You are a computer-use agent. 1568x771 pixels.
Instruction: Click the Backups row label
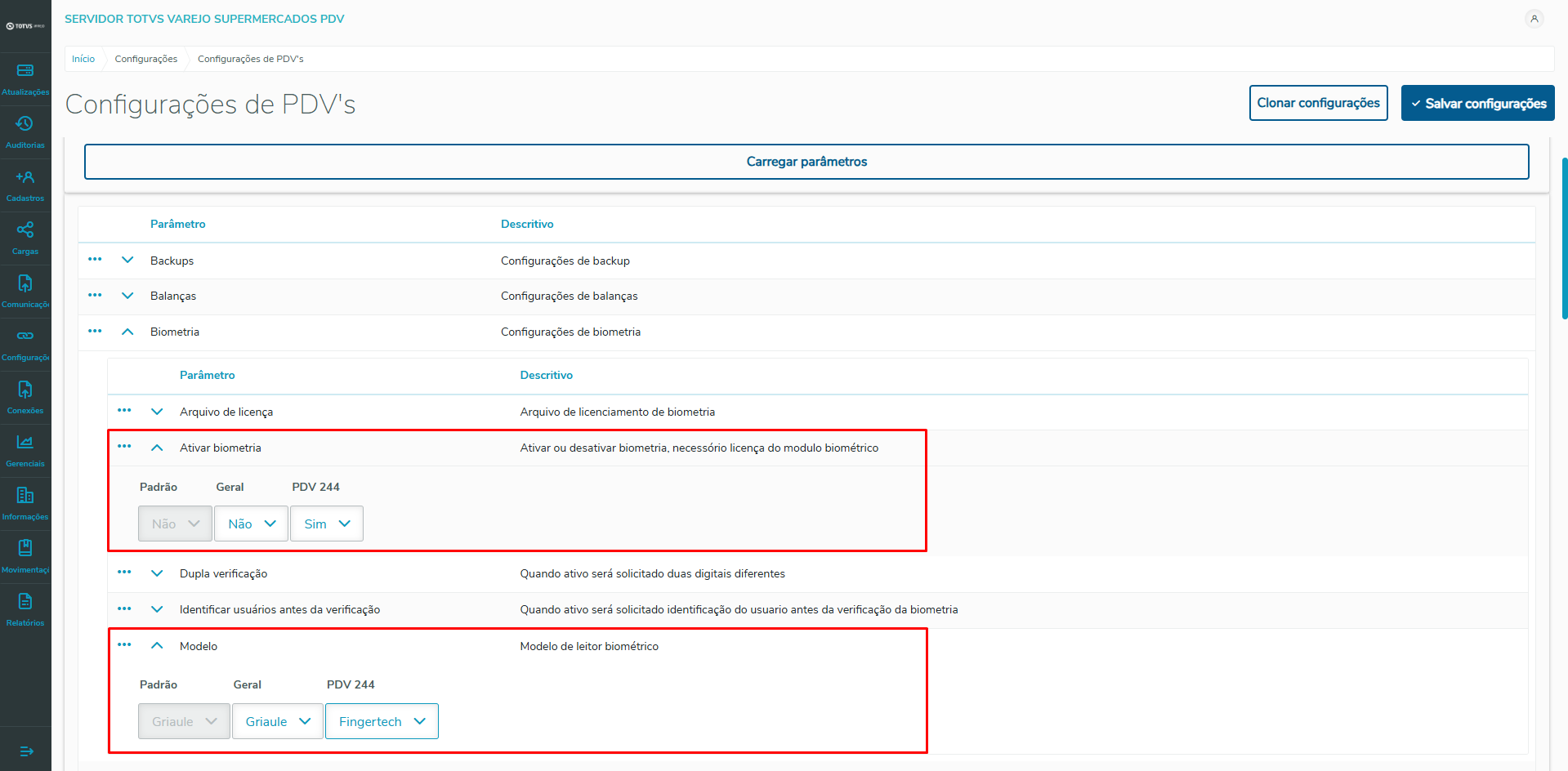click(x=172, y=261)
